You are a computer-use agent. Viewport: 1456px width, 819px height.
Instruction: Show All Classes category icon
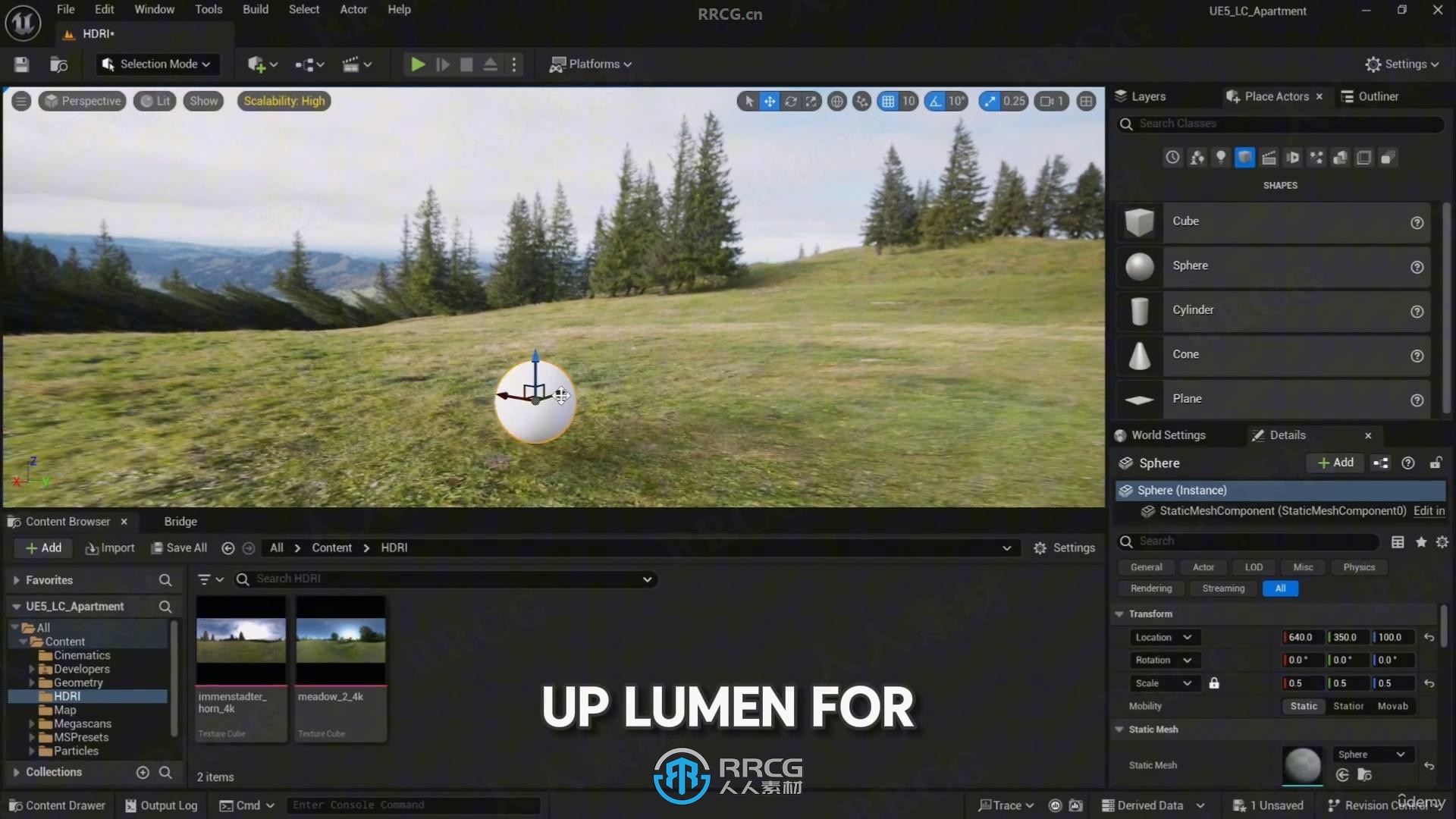(1388, 158)
